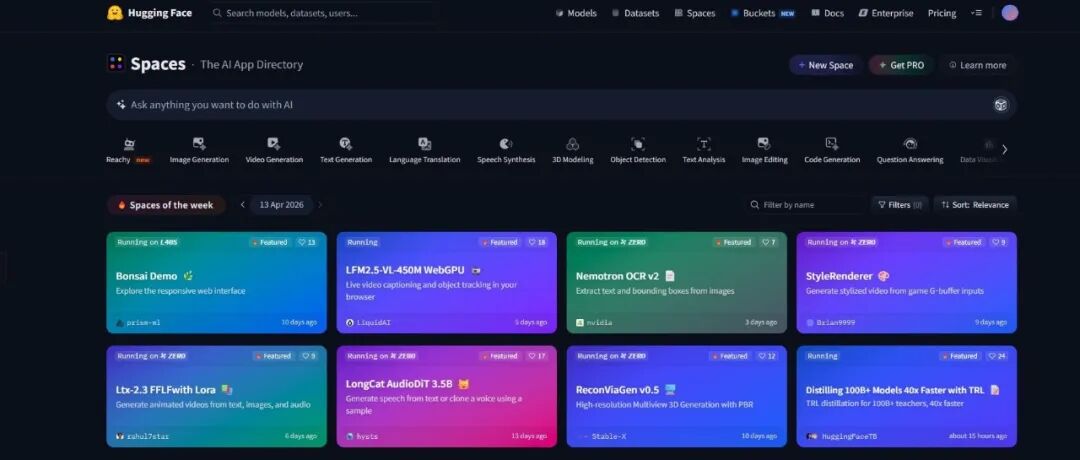Go to next week with right chevron
The image size is (1080, 460).
tap(320, 205)
